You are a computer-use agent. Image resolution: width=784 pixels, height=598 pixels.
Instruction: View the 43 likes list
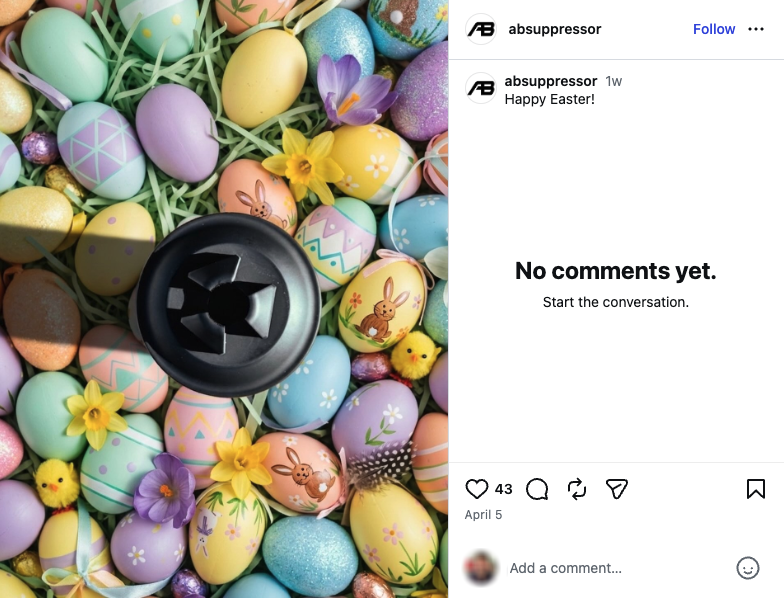coord(504,489)
